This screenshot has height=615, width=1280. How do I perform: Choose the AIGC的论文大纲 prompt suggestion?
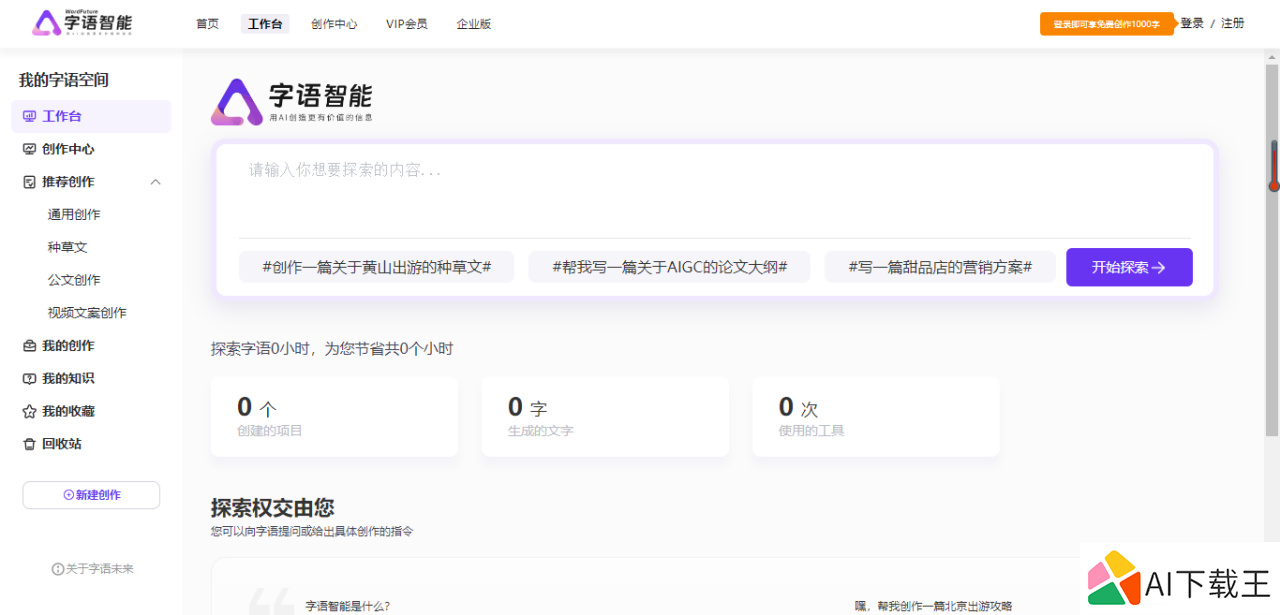[669, 267]
